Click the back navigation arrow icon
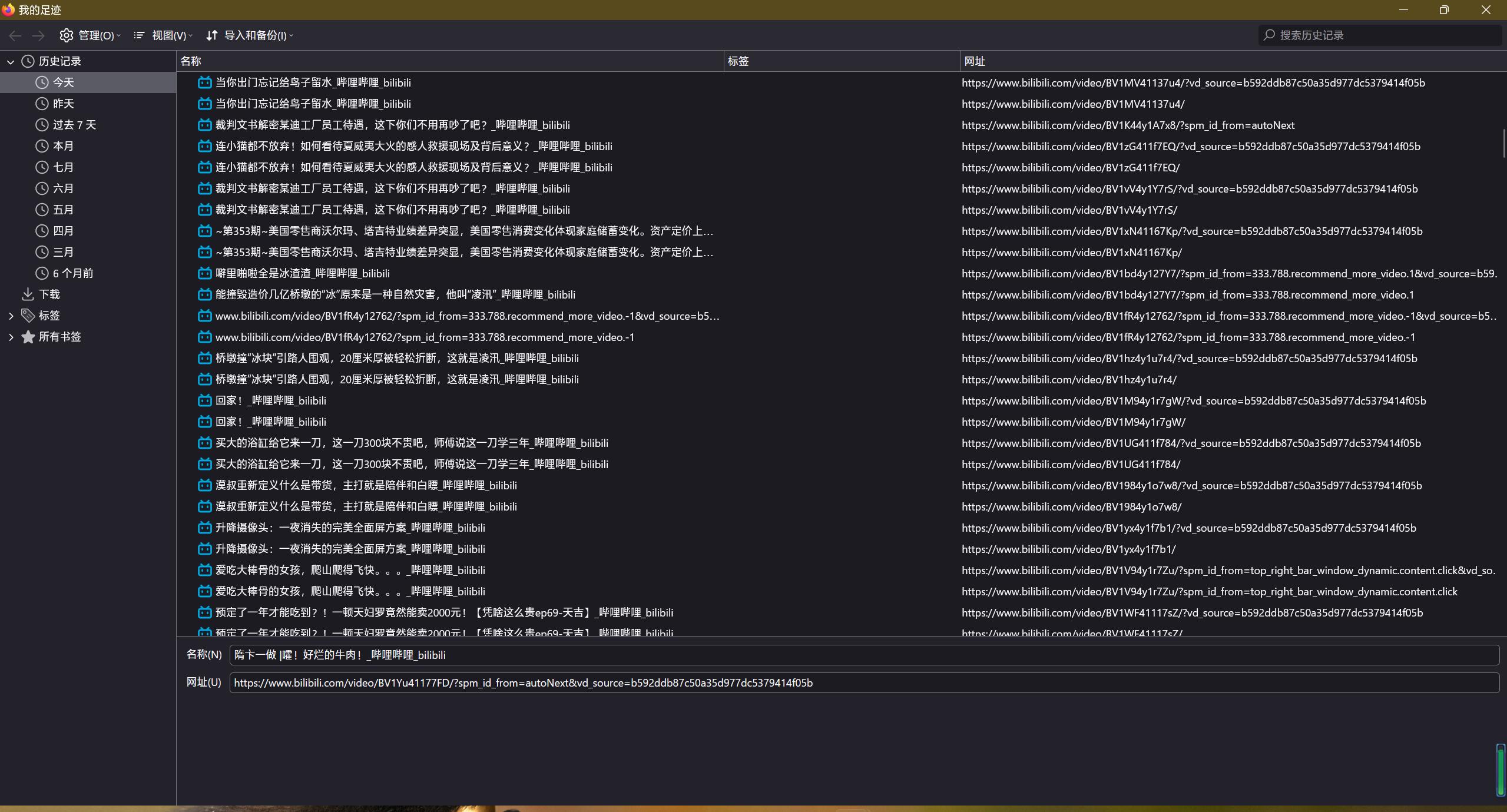The image size is (1507, 812). [15, 35]
